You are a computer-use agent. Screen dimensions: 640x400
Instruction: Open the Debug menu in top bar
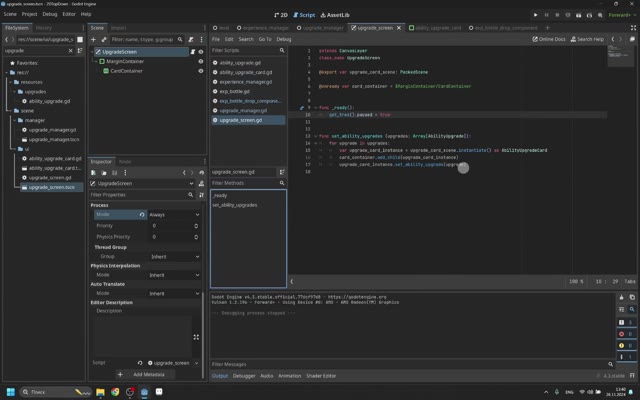click(50, 14)
